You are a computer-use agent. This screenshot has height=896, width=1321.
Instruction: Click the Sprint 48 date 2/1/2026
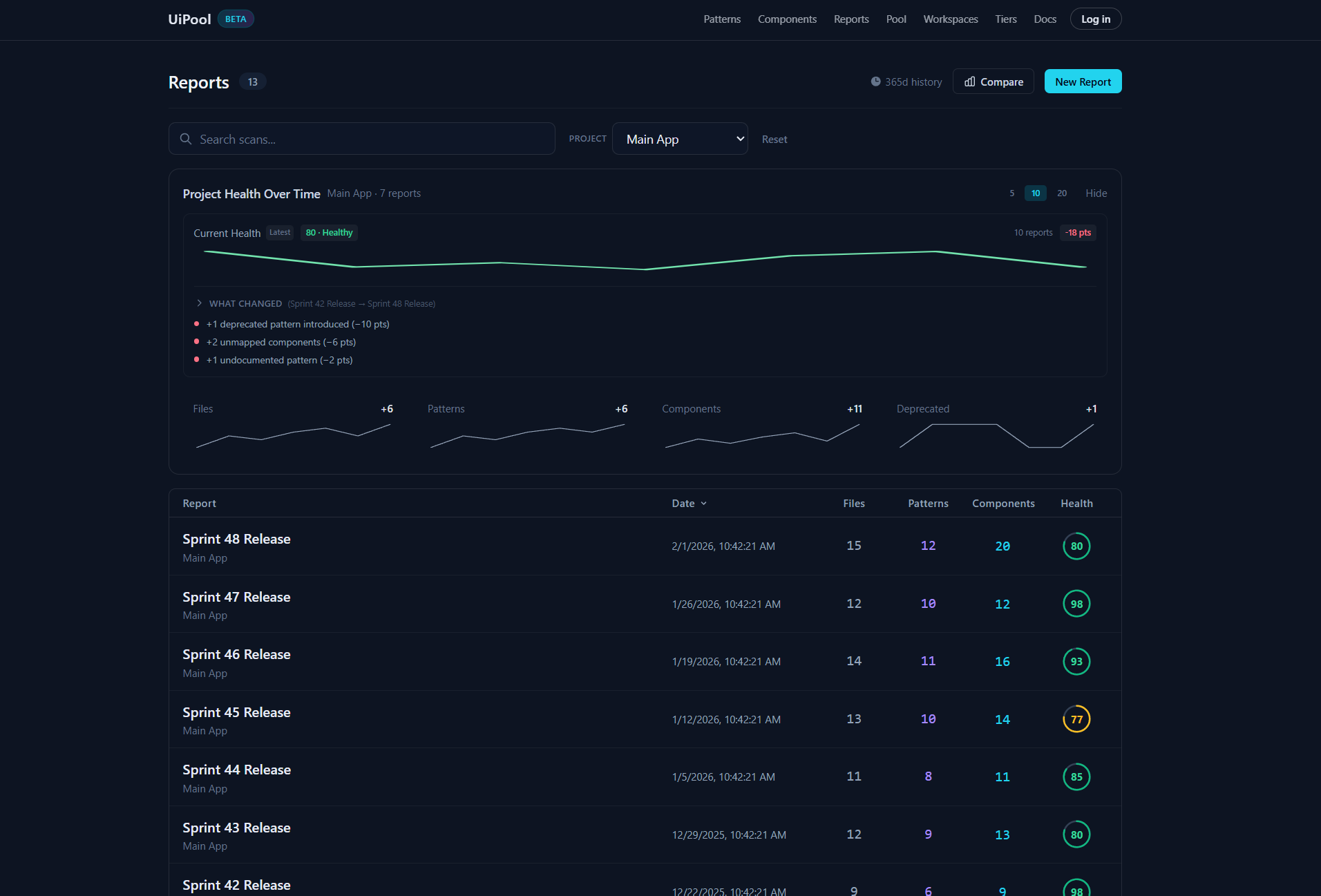pos(723,546)
